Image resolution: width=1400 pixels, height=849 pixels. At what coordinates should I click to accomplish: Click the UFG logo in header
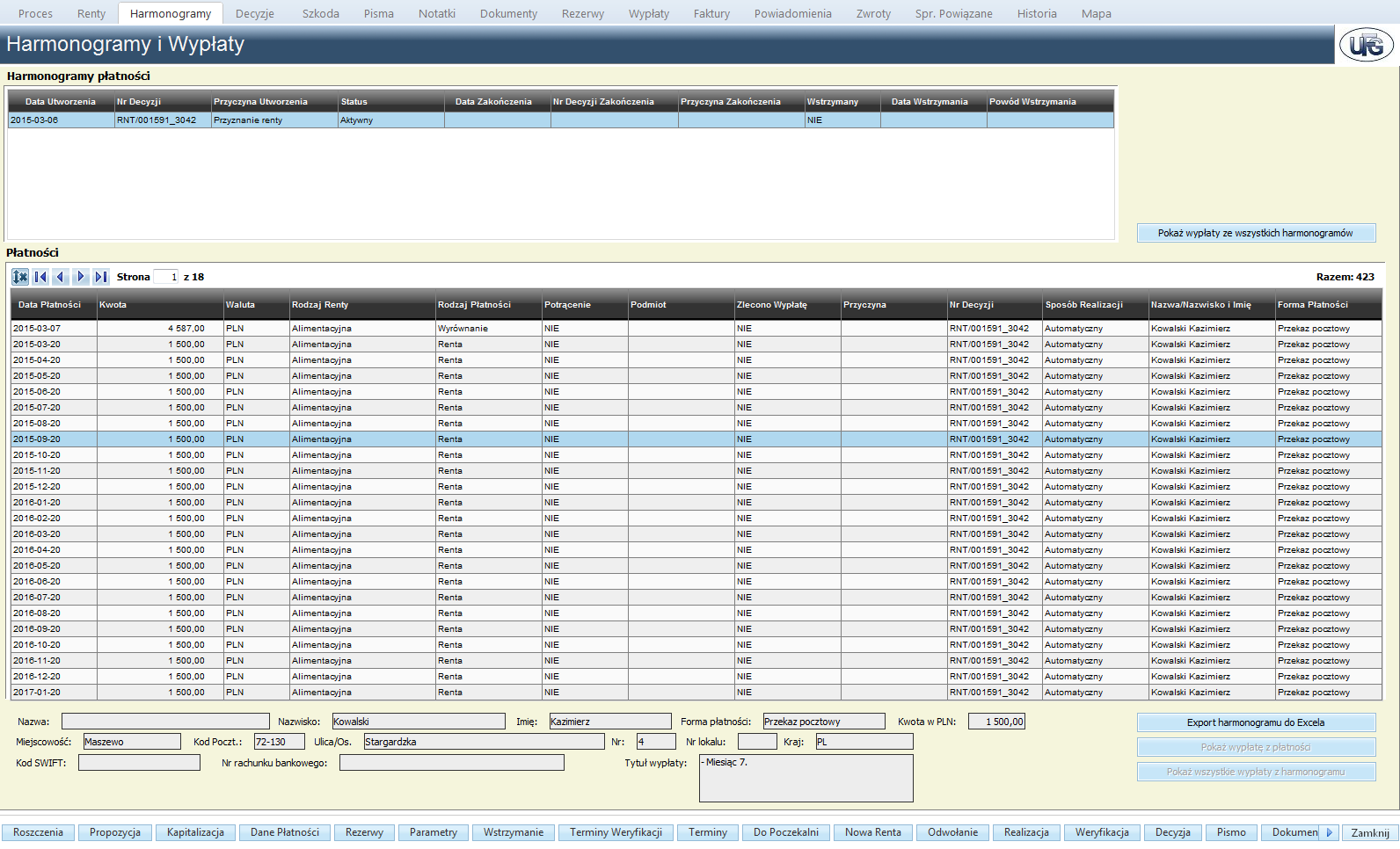point(1367,45)
